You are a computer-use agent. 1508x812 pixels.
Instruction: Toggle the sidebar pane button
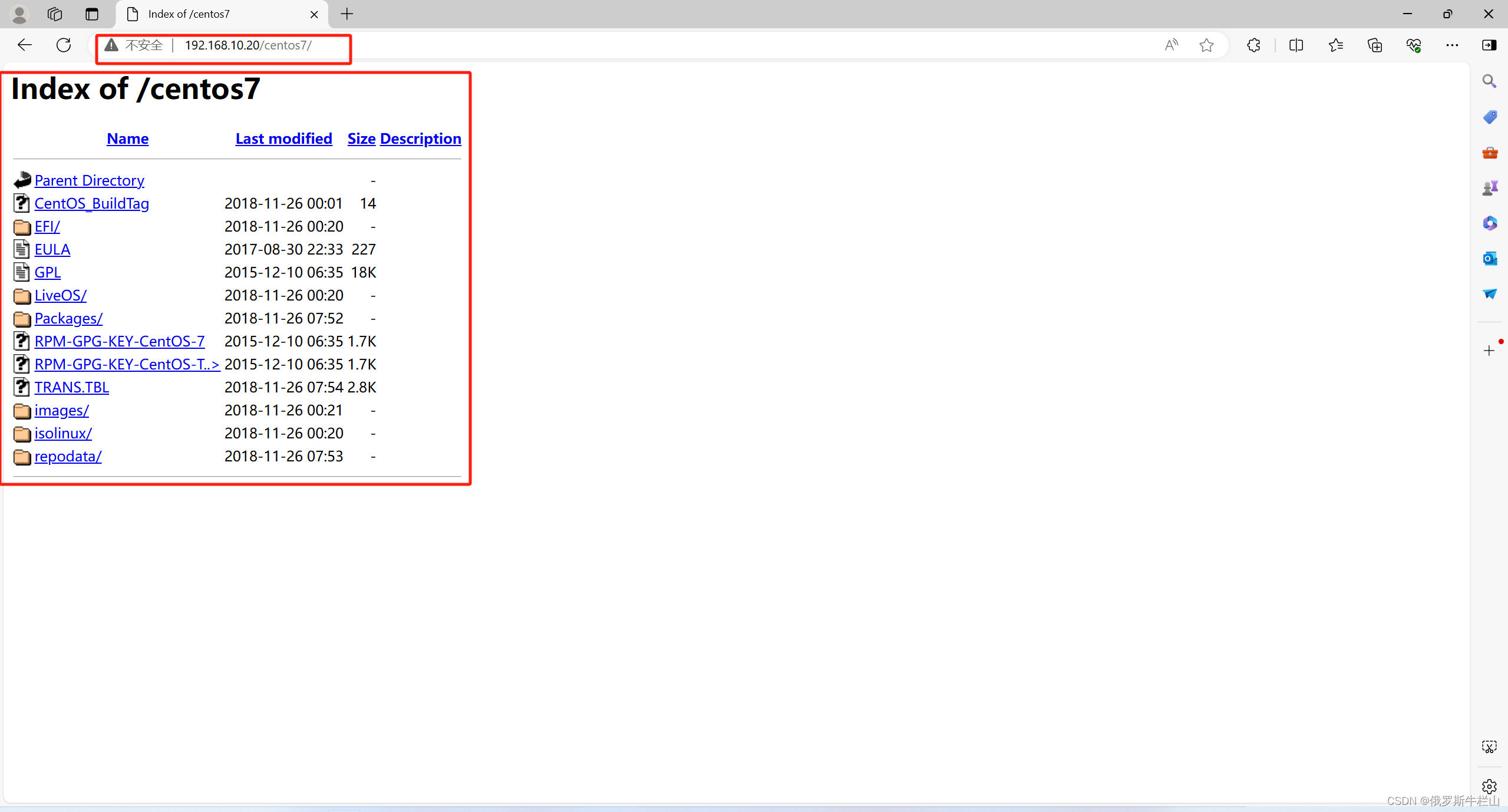tap(1489, 45)
